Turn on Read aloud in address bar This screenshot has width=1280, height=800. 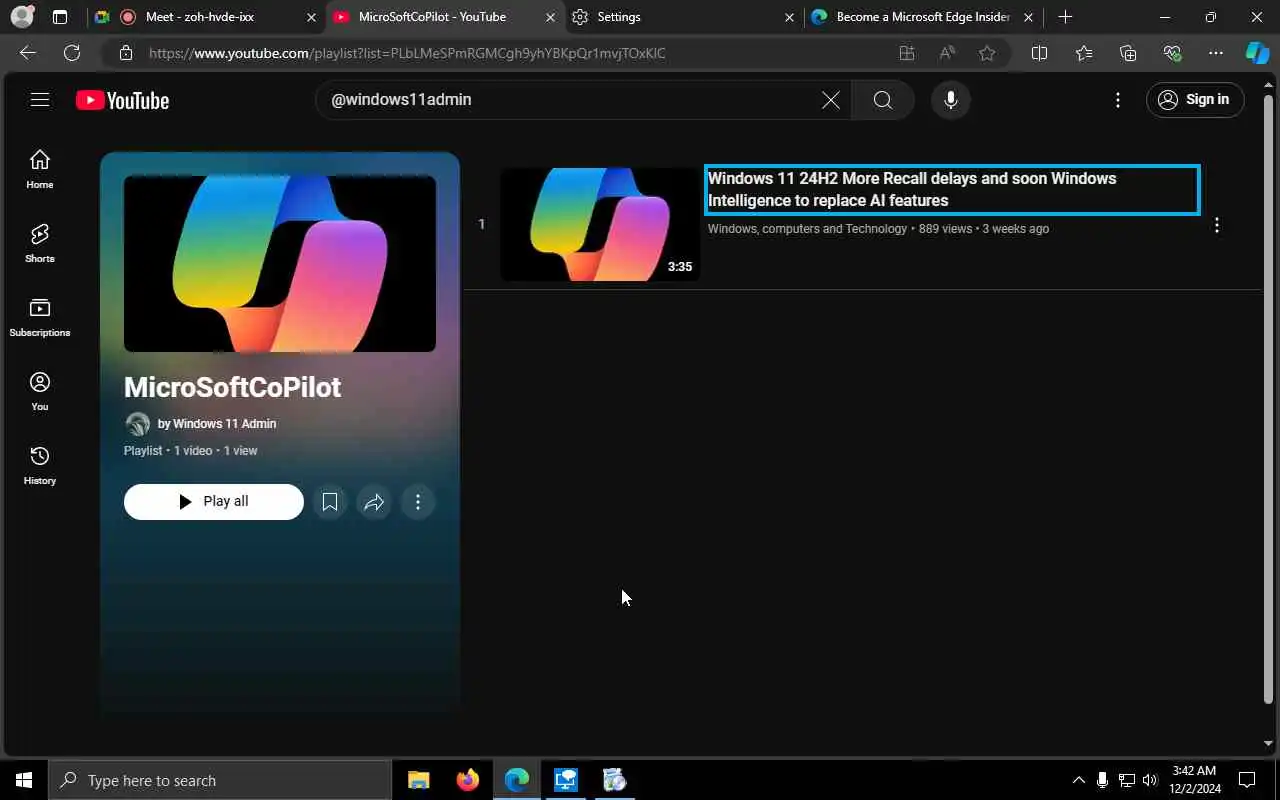tap(947, 53)
